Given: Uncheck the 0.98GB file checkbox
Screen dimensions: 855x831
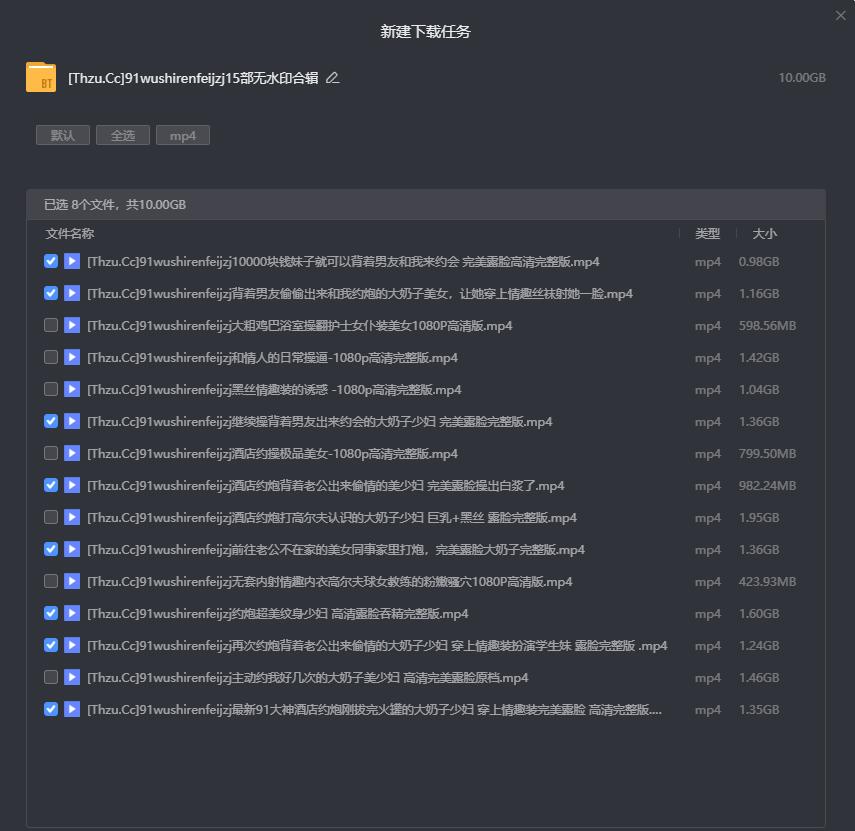Looking at the screenshot, I should click(x=51, y=262).
